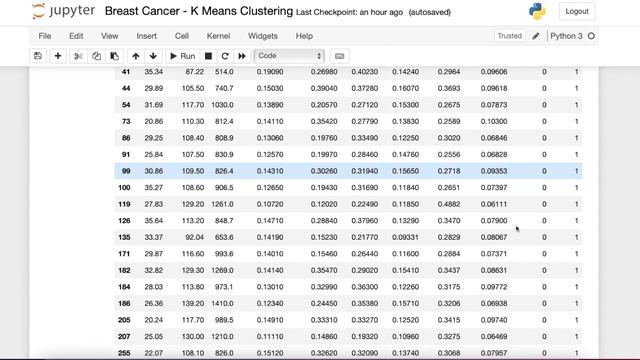
Task: Click value 139.20 in row 186
Action: point(193,304)
